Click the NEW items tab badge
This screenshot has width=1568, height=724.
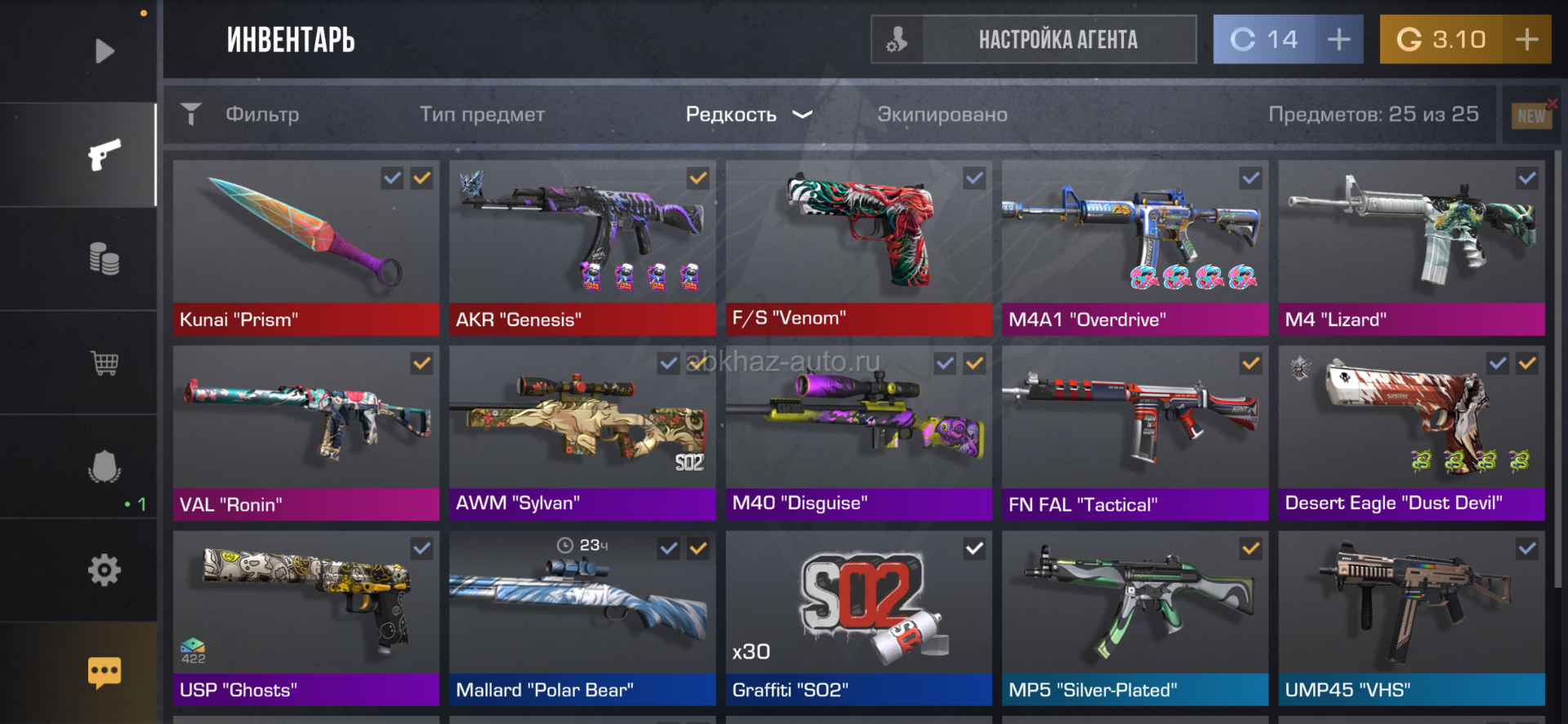[1531, 116]
